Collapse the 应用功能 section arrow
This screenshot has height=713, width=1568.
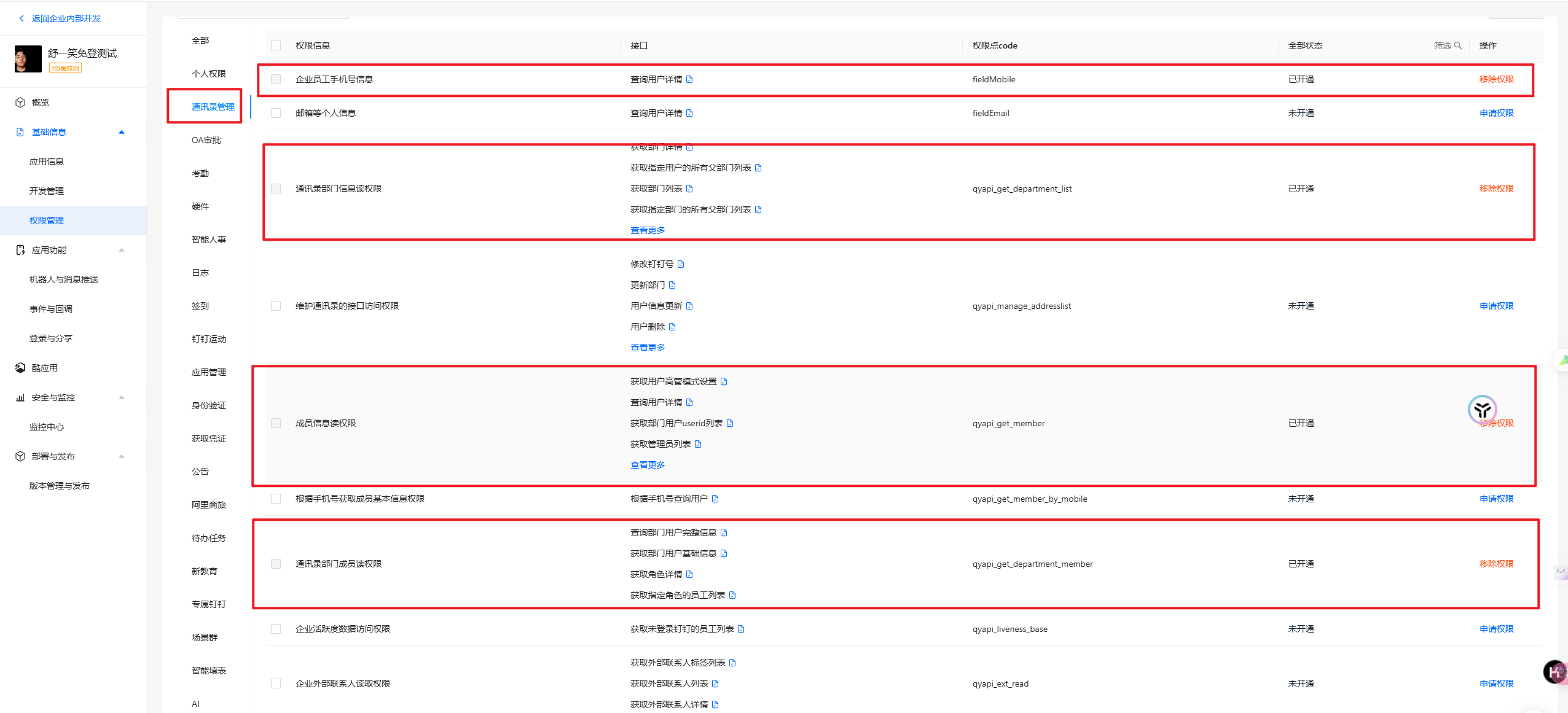point(122,250)
